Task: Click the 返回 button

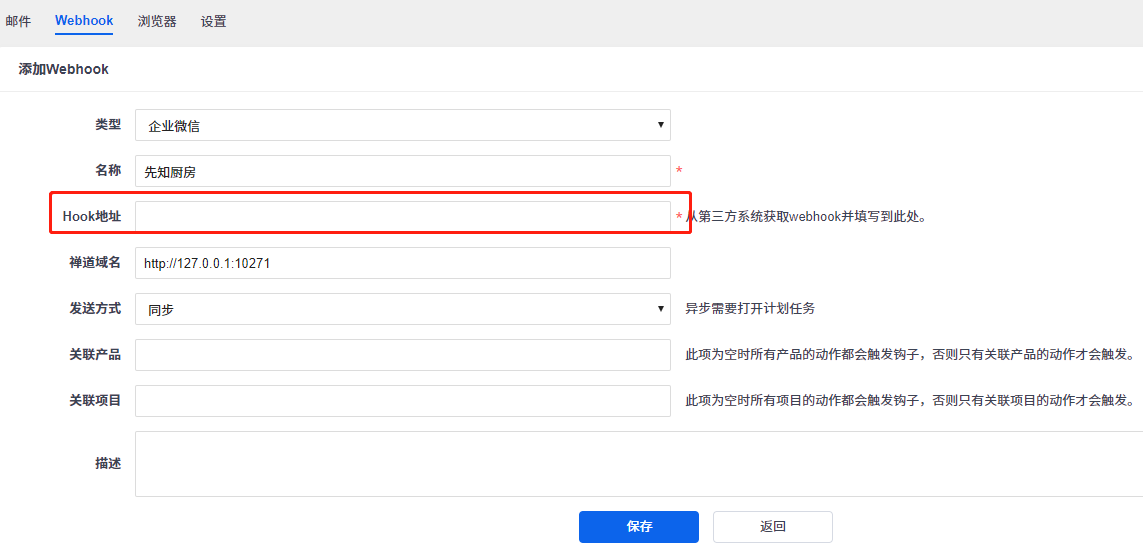Action: (772, 527)
